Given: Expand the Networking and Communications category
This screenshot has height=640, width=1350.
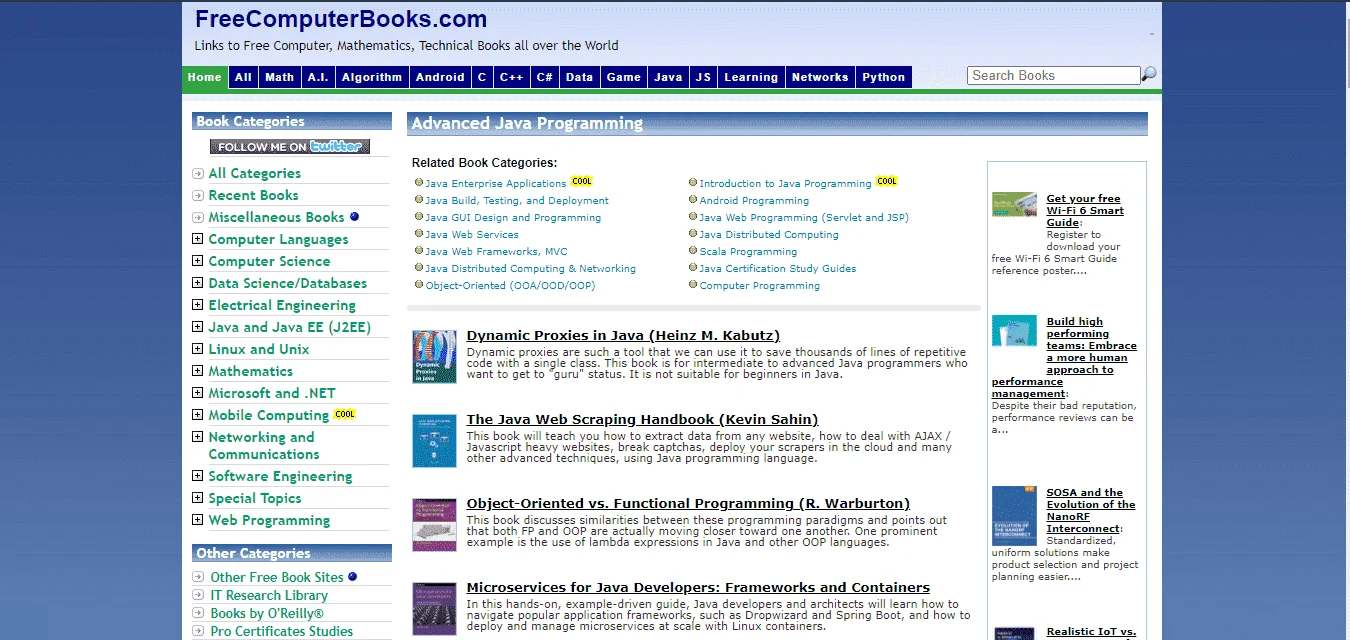Looking at the screenshot, I should (198, 437).
